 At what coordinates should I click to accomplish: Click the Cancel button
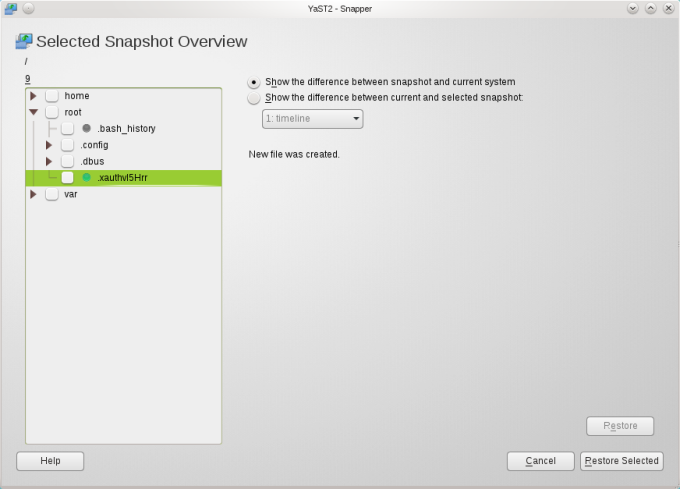(x=540, y=461)
